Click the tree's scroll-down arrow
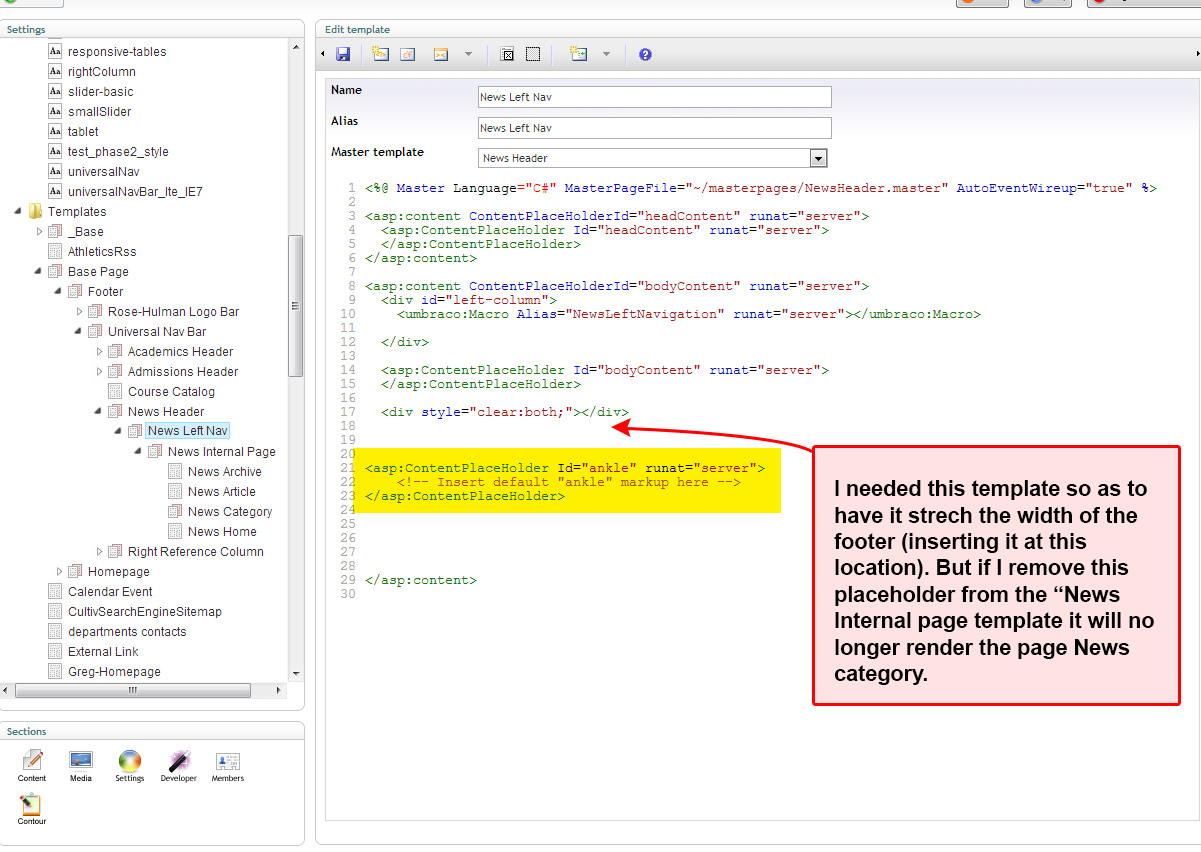Screen dimensions: 1201x852 click(x=295, y=674)
